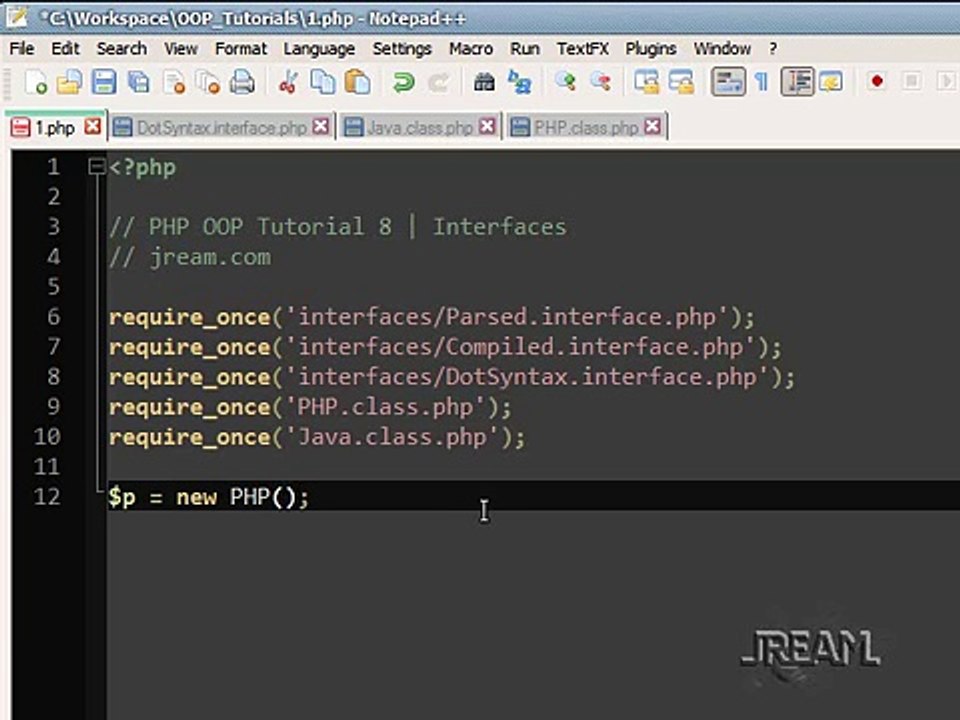Switch to the PHP.class.php tab
This screenshot has height=720, width=960.
pyautogui.click(x=586, y=127)
